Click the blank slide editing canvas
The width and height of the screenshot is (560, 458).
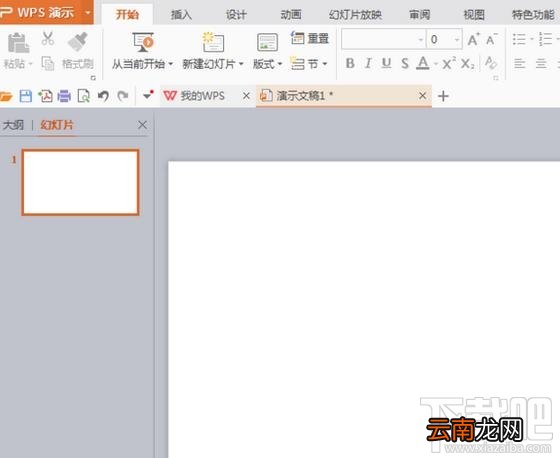point(364,309)
